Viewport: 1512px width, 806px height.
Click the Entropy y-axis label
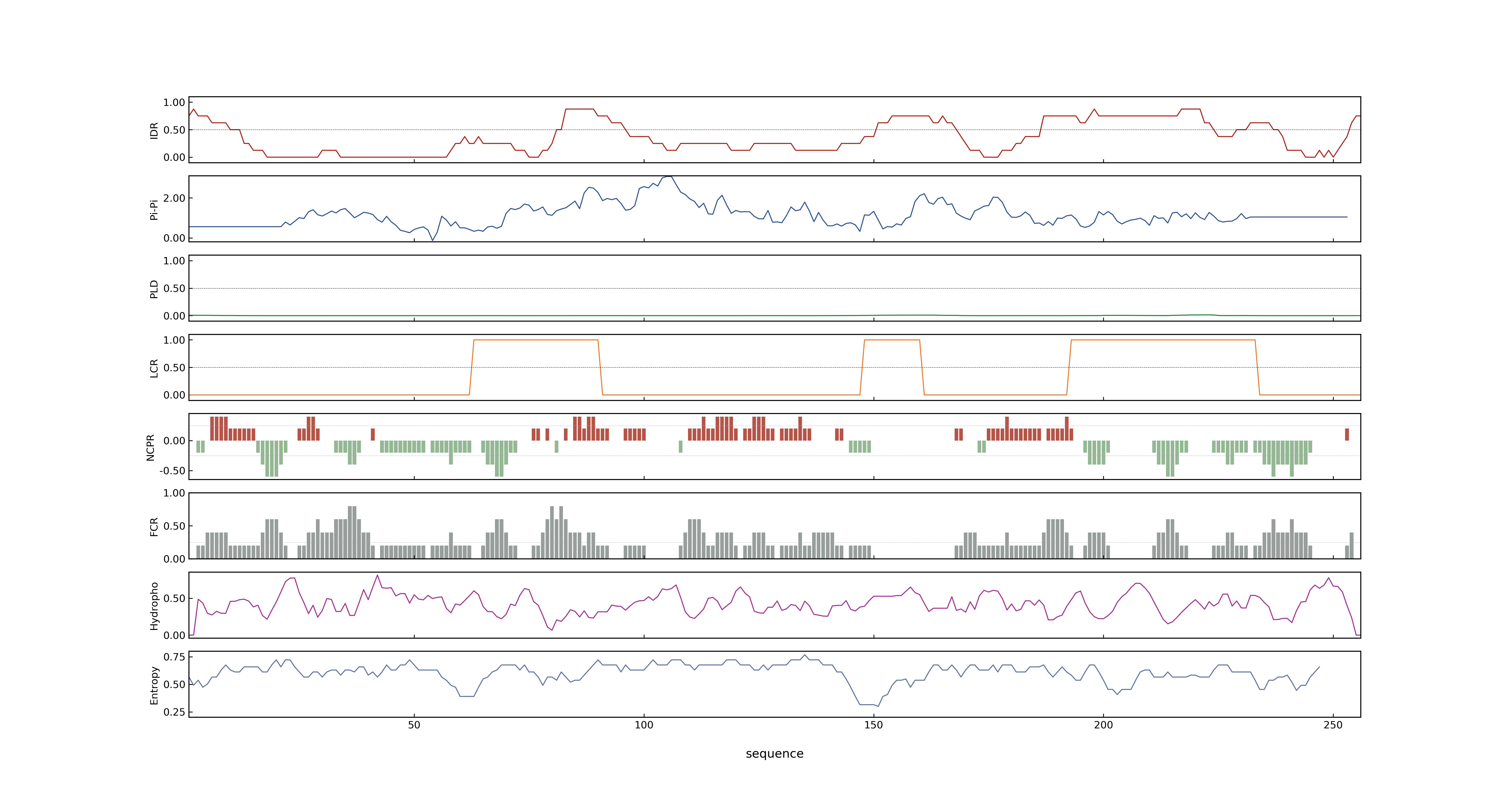154,685
